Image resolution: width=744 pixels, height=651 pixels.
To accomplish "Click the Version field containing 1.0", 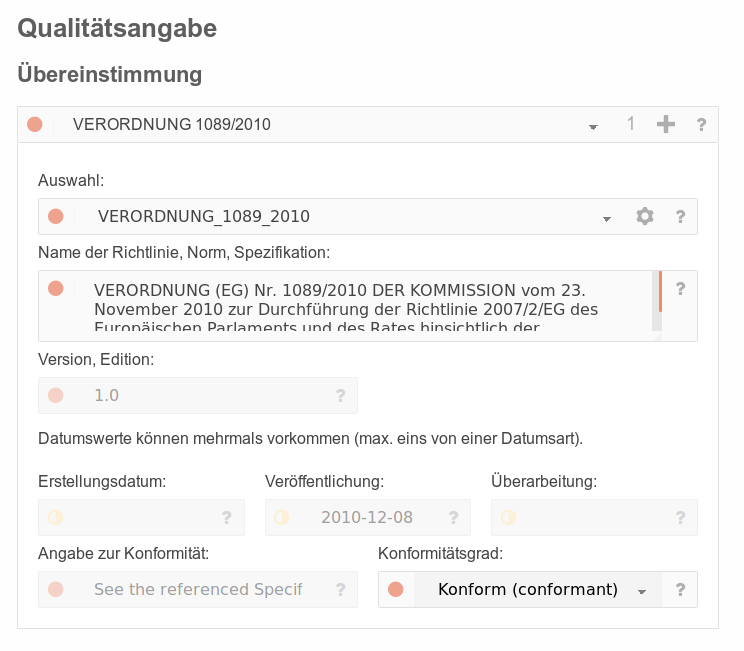I will point(198,396).
